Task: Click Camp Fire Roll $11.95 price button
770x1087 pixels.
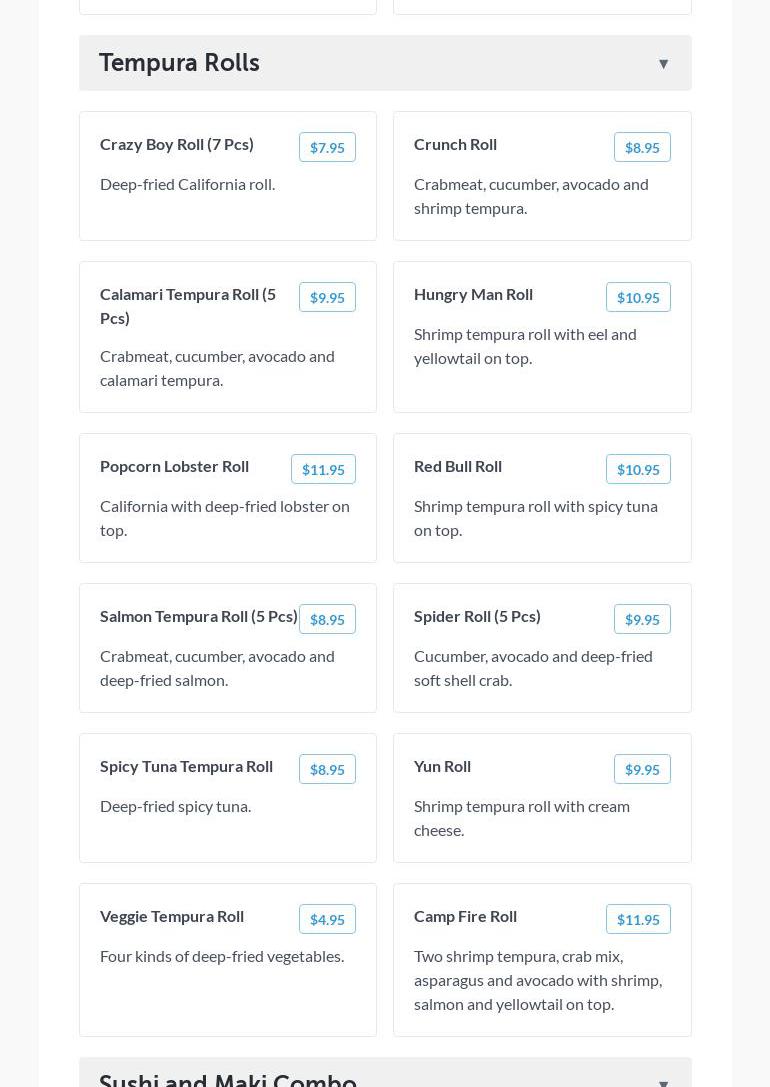Action: tap(638, 919)
